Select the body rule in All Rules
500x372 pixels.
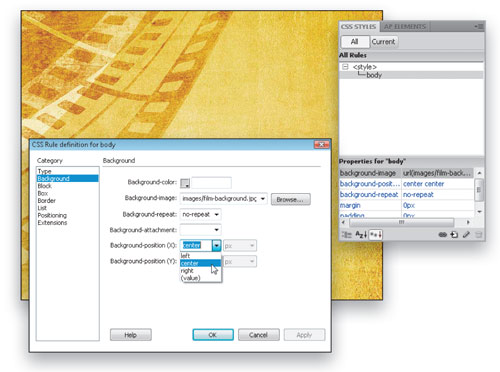click(374, 75)
